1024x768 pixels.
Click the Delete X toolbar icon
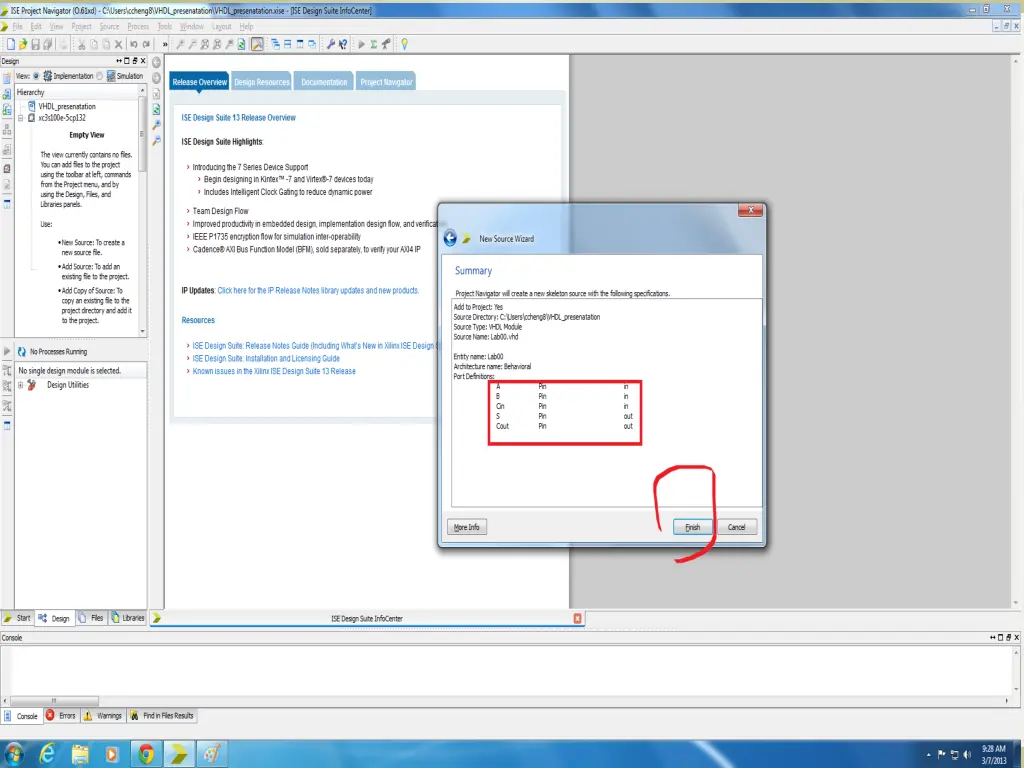pyautogui.click(x=118, y=44)
